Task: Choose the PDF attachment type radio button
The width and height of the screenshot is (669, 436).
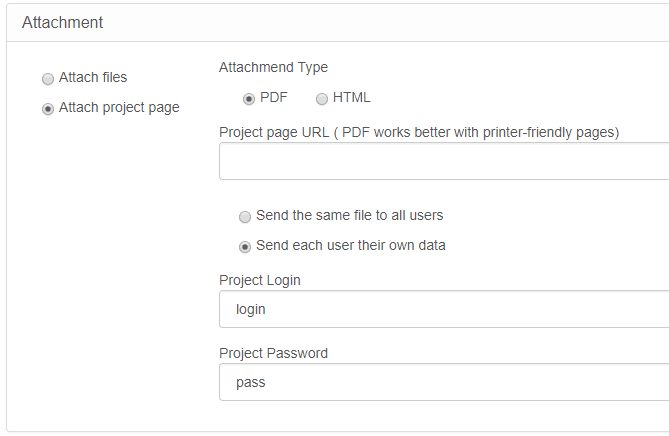Action: [x=249, y=98]
